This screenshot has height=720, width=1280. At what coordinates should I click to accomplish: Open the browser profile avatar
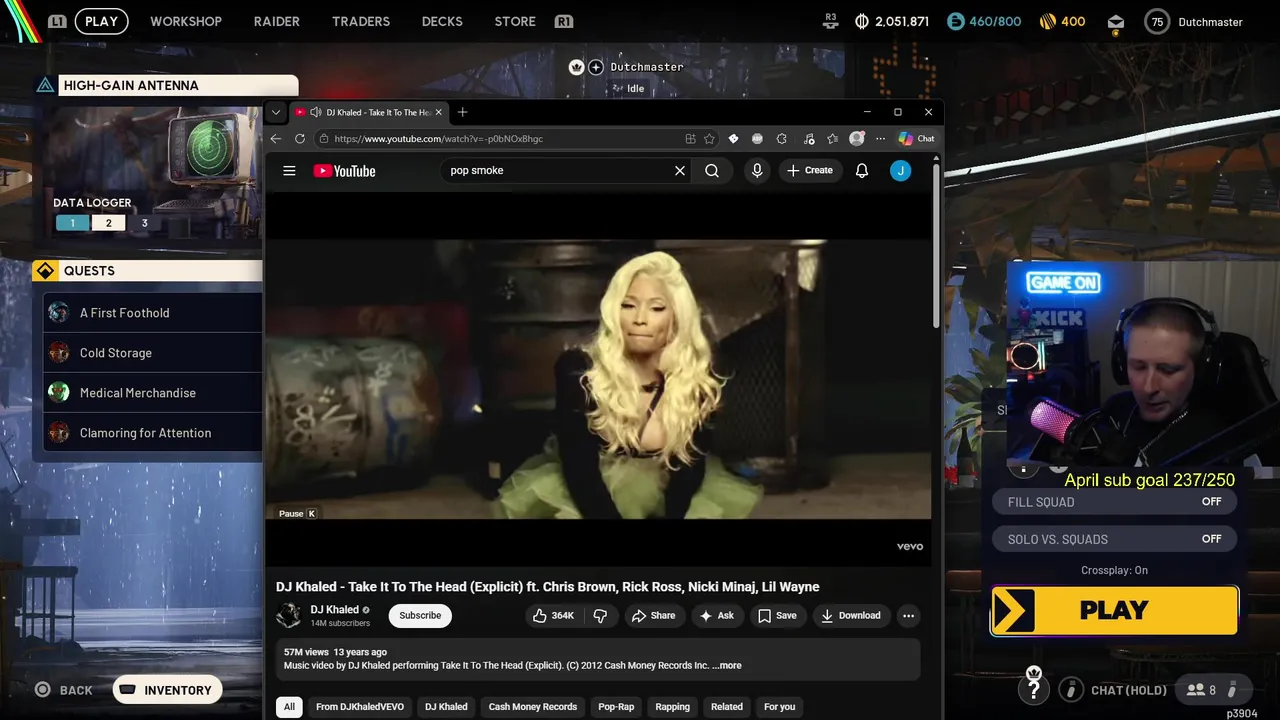point(857,139)
